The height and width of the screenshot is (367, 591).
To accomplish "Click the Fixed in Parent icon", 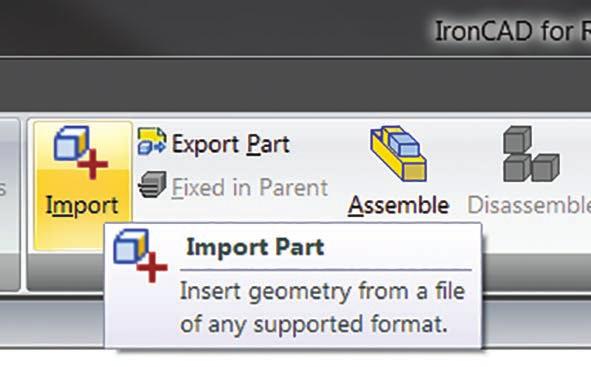I will [152, 185].
